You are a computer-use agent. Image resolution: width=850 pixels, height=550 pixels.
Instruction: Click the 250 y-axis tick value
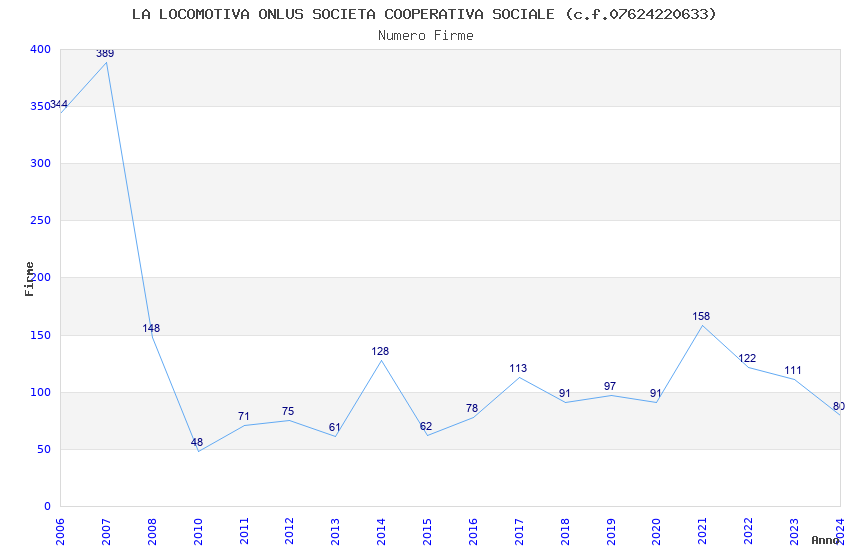41,221
